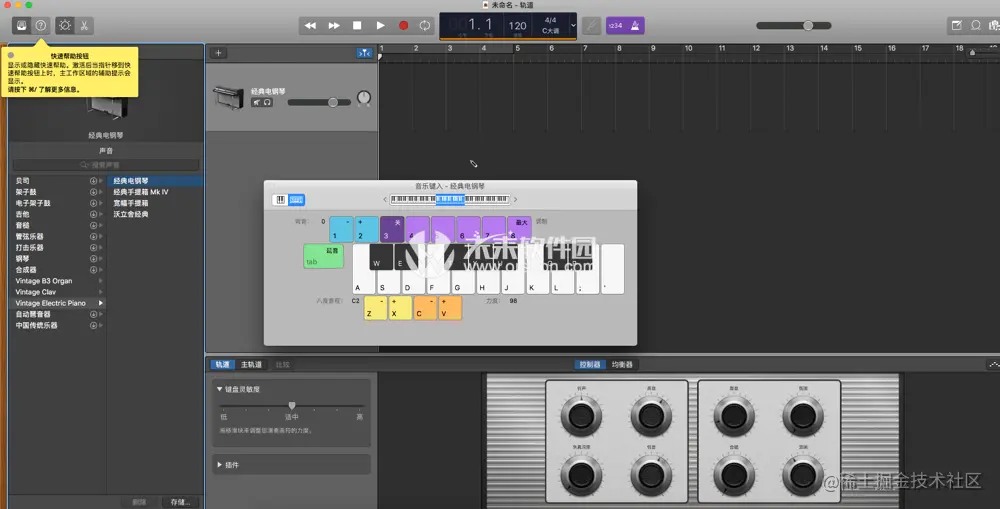Toggle the Cycle loop button
1000x509 pixels.
coord(425,26)
